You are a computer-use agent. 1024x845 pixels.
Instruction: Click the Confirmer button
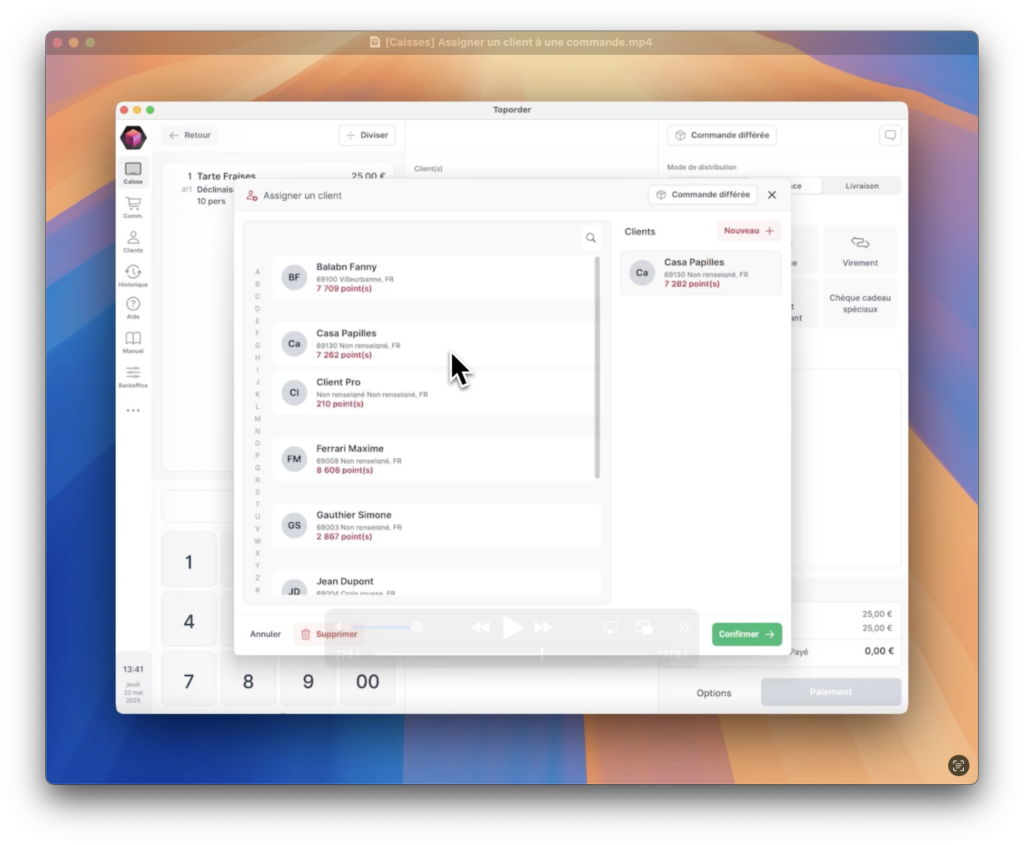[746, 634]
